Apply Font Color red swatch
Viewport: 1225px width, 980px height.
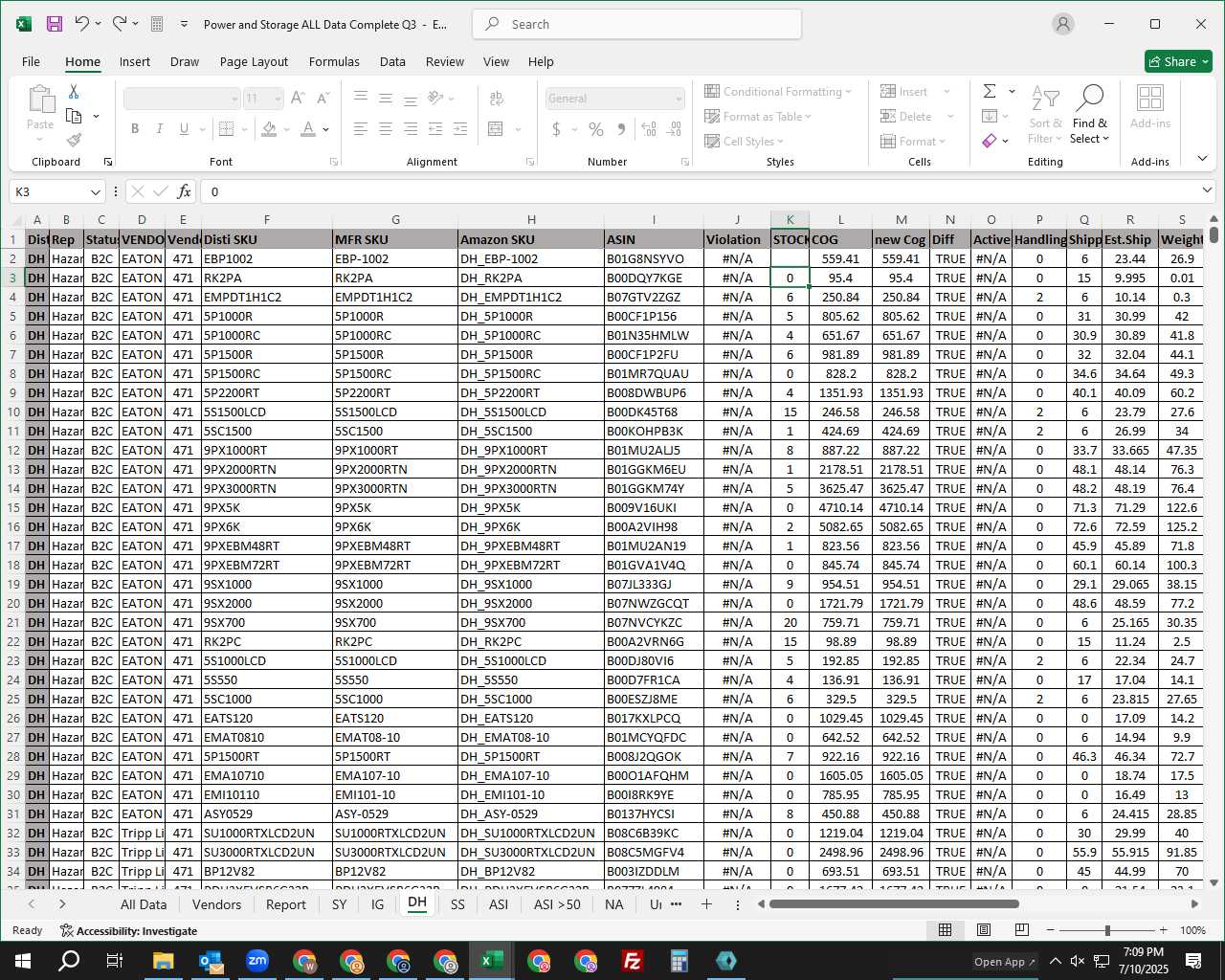[x=308, y=128]
